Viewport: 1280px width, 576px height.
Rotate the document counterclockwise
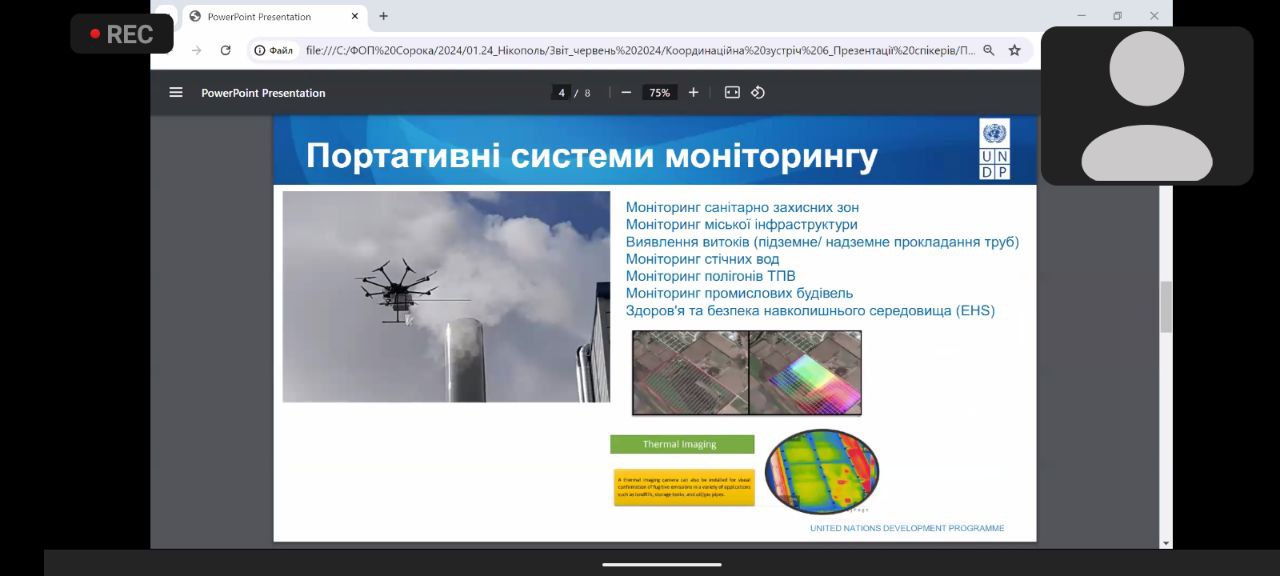[758, 92]
